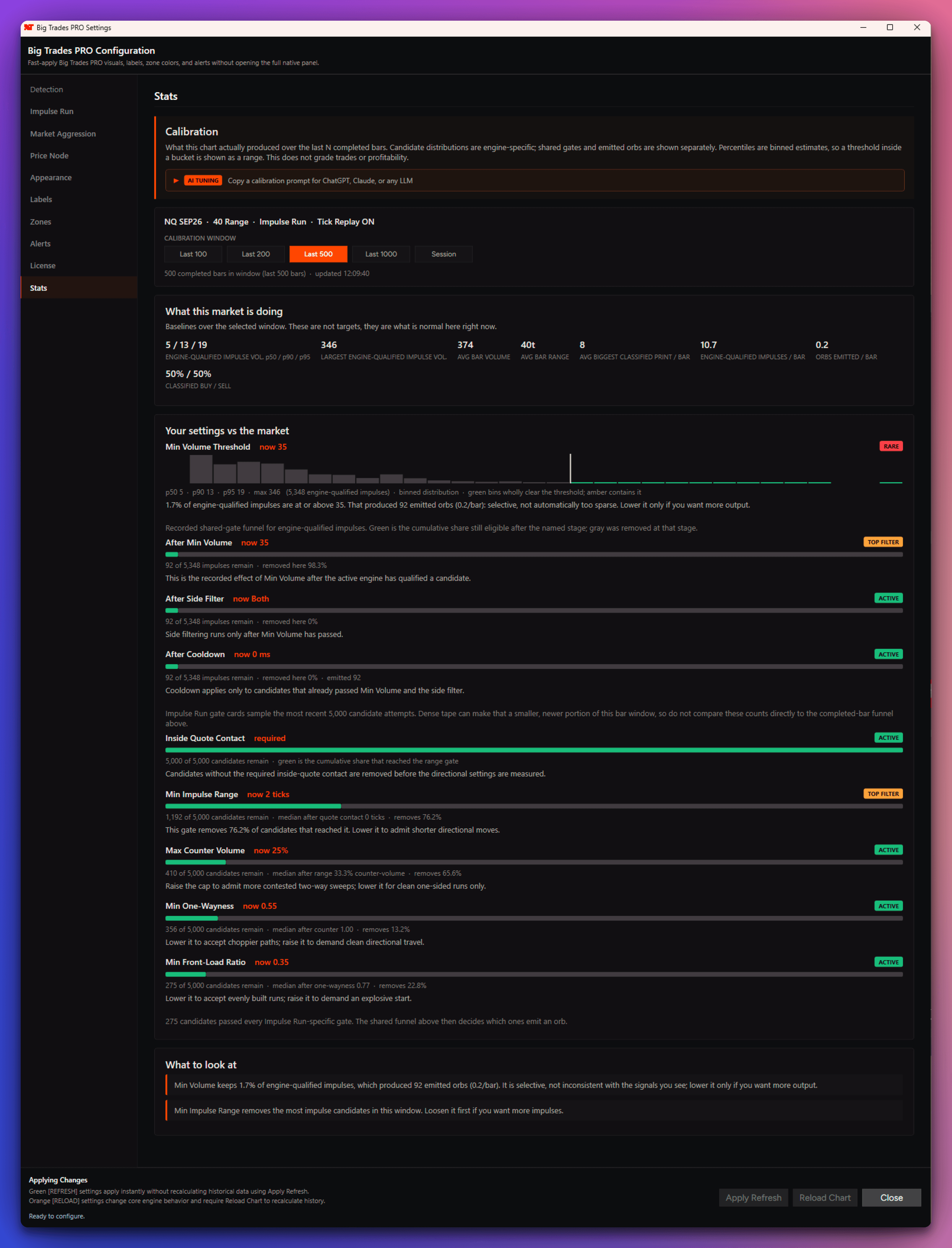Screen dimensions: 952x1248
Task: Click the 'now 0.55' one-wayness value
Action: (x=260, y=906)
